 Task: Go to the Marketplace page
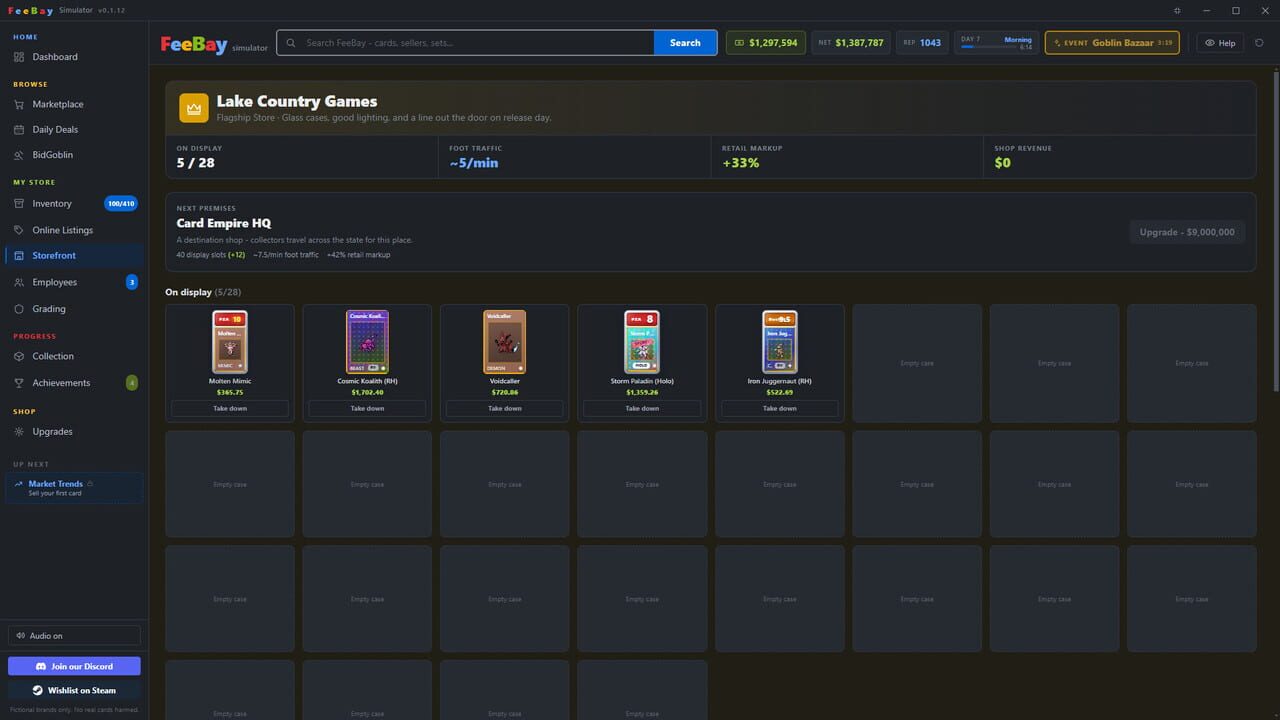click(74, 104)
